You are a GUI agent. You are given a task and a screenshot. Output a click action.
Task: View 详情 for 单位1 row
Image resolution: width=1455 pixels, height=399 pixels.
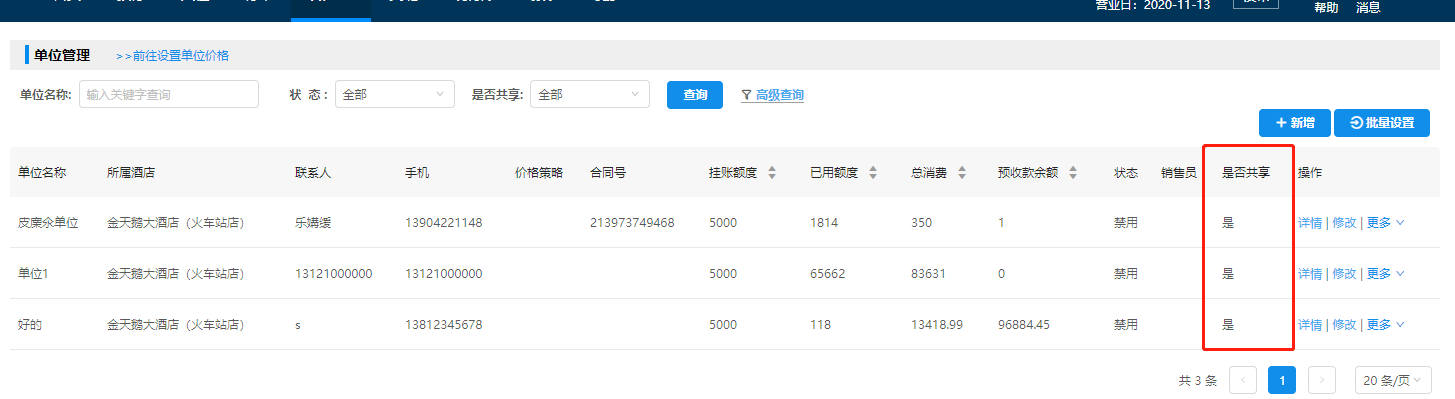pos(1310,273)
